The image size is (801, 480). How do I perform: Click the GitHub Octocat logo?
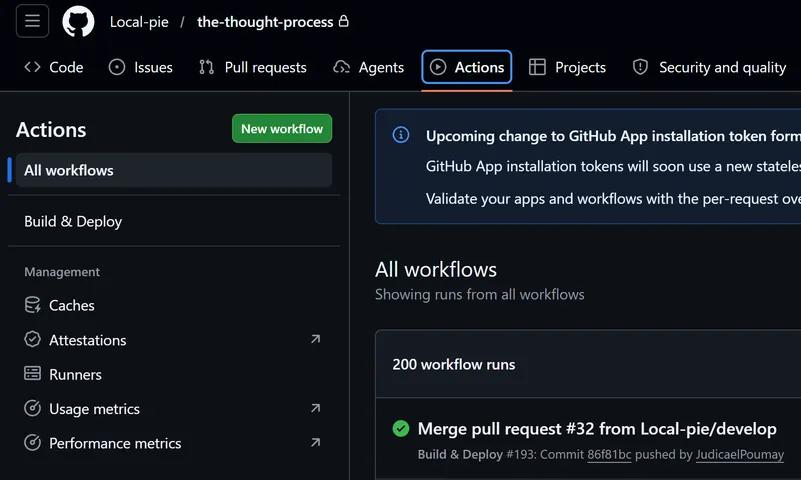pyautogui.click(x=78, y=21)
